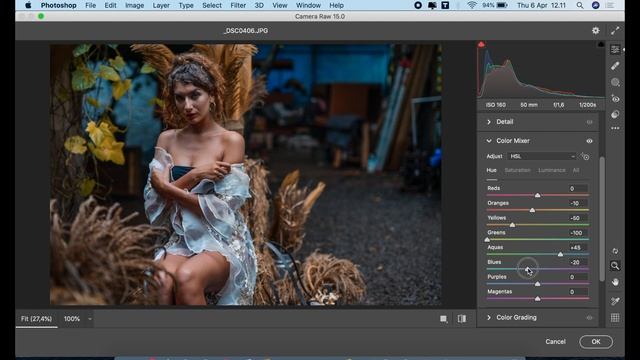This screenshot has width=640, height=360.
Task: Toggle the grid overlay icon
Action: 615,318
